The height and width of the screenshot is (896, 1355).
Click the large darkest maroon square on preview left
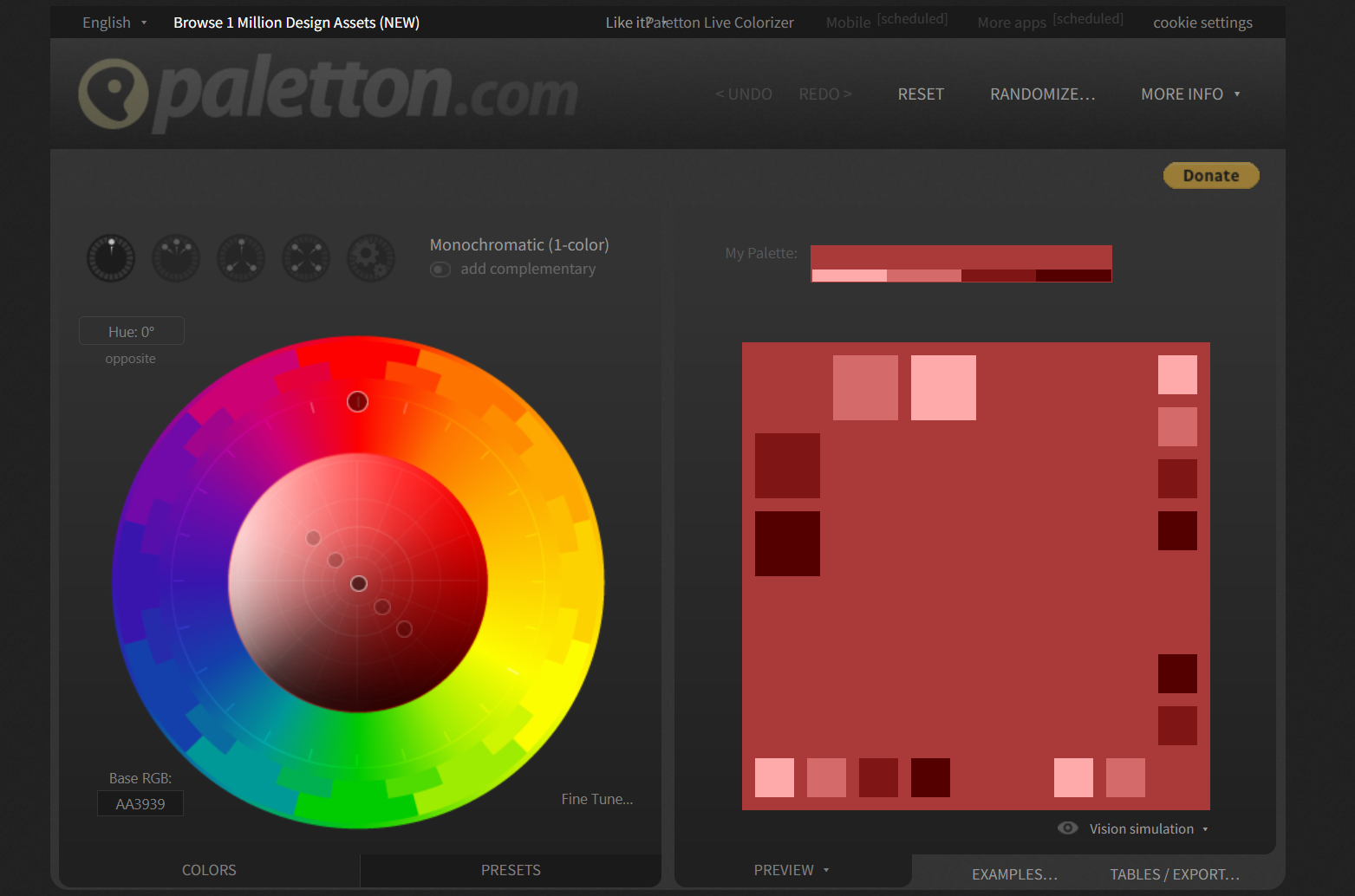coord(787,543)
